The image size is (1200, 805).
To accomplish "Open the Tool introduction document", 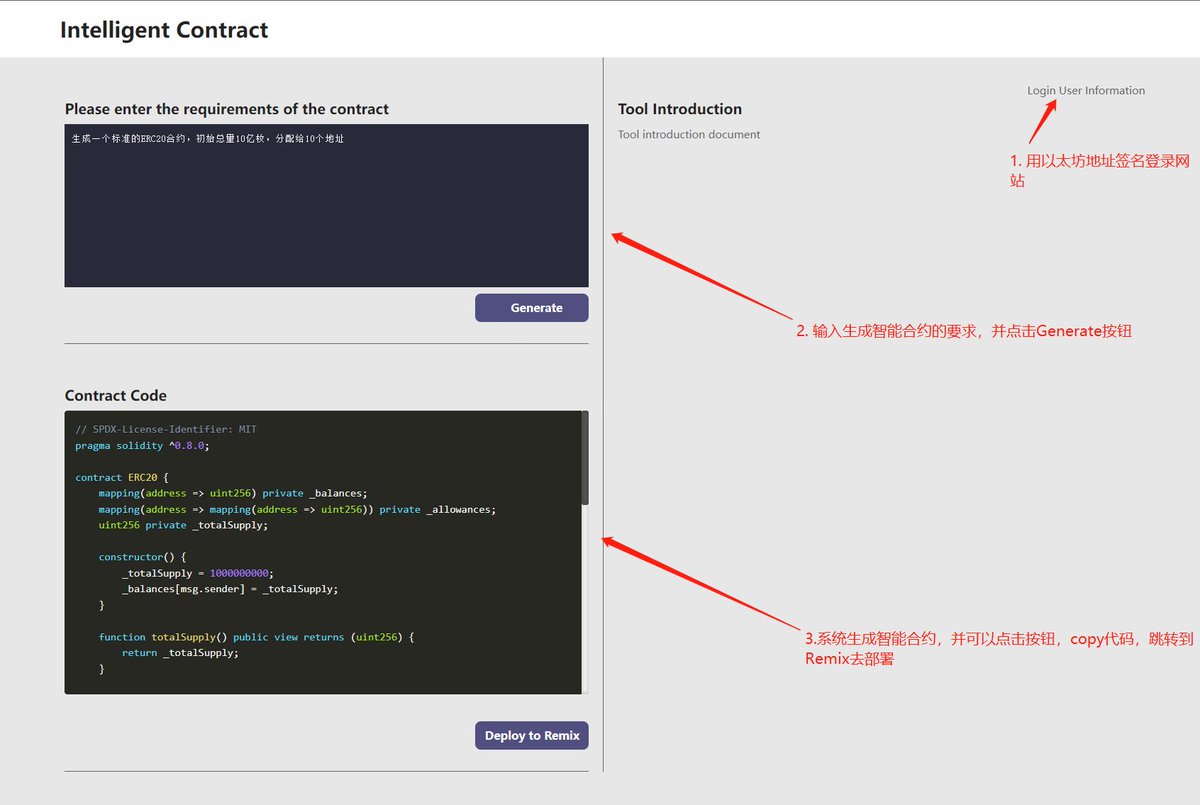I will [688, 134].
